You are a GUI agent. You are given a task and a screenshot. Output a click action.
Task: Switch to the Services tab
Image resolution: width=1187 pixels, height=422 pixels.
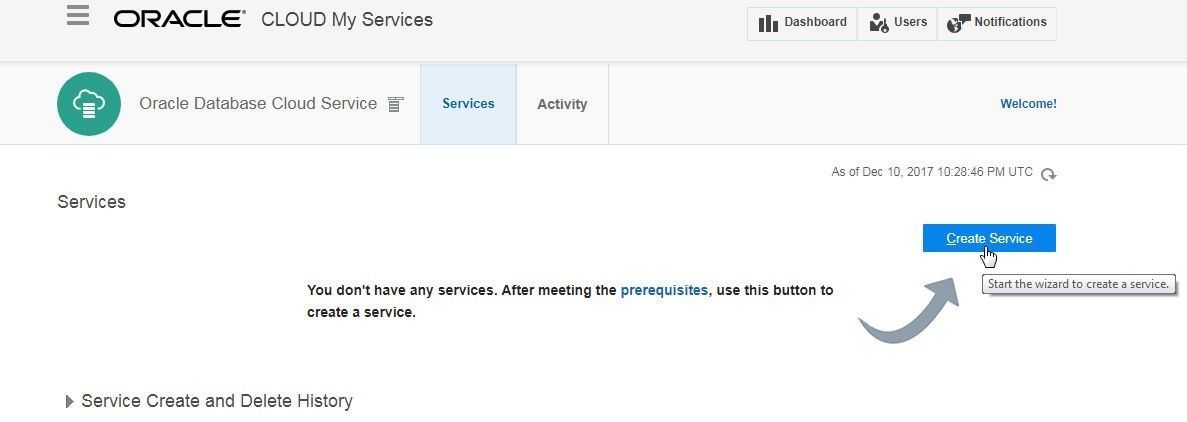pyautogui.click(x=468, y=104)
